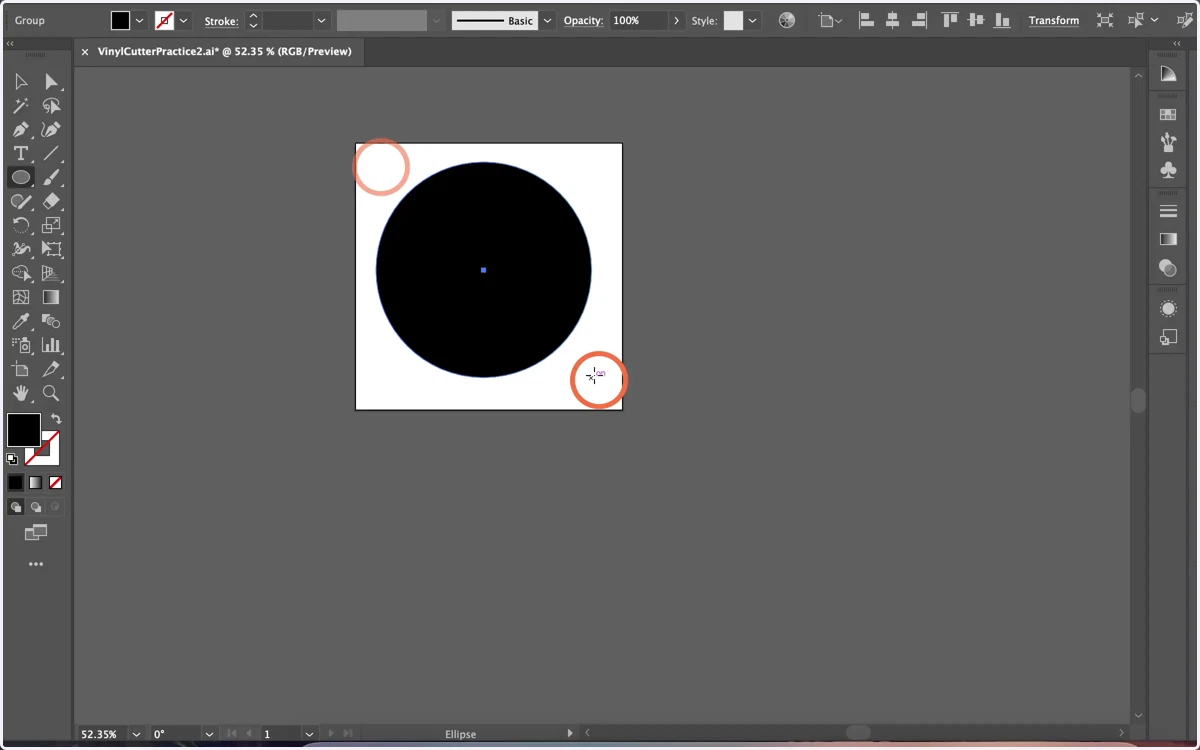The image size is (1200, 750).
Task: Open the Stroke panel link
Action: pyautogui.click(x=221, y=20)
